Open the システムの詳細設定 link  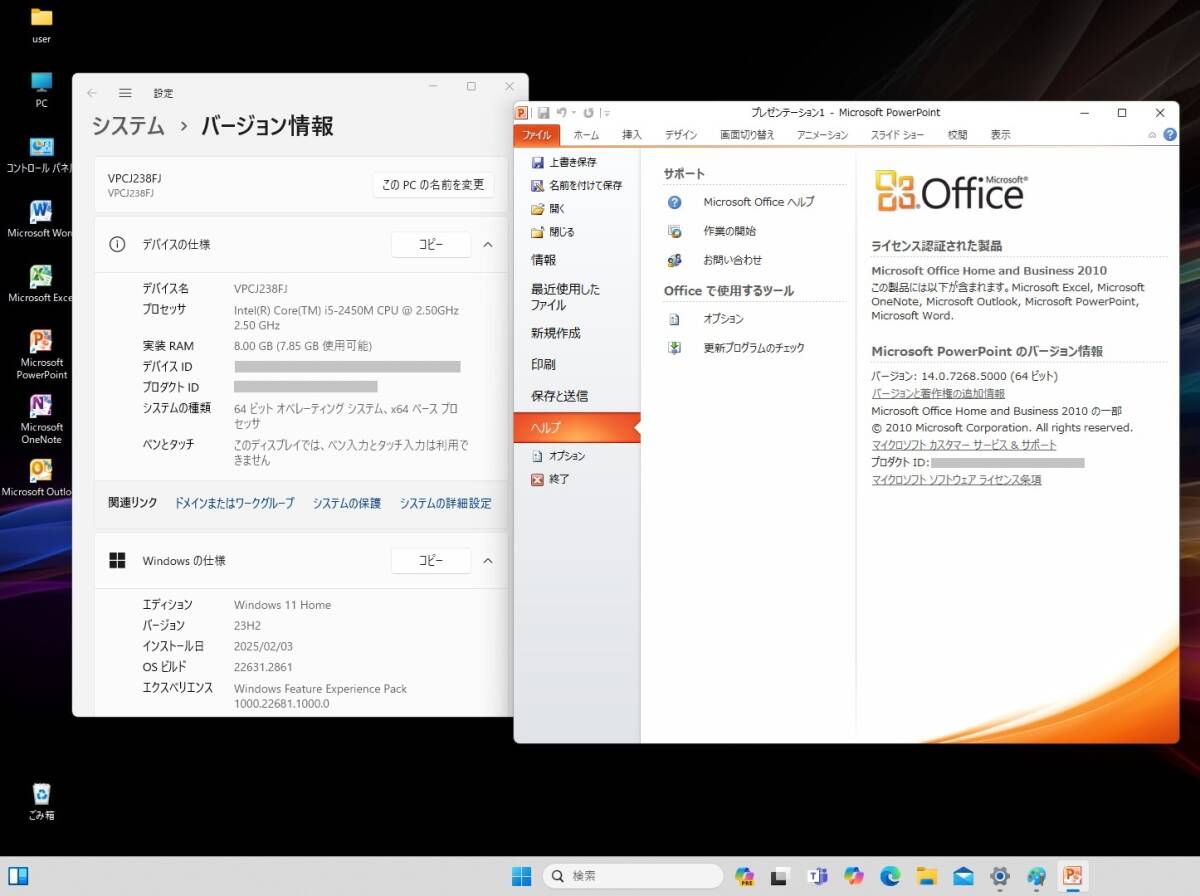(445, 504)
